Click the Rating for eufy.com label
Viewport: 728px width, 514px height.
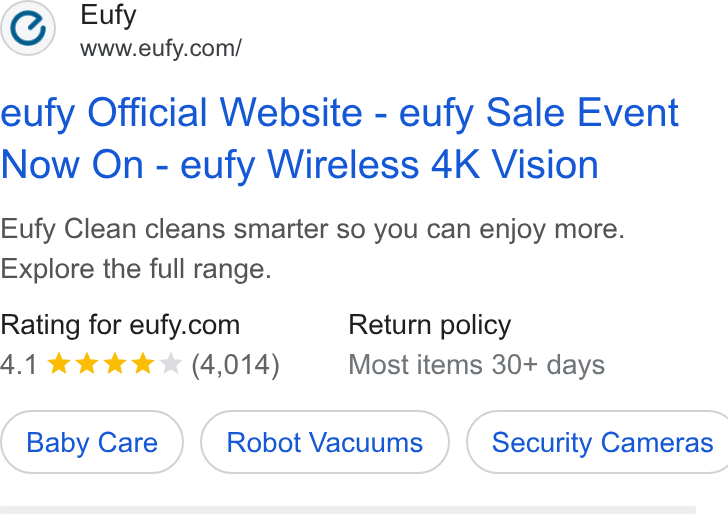coord(120,325)
